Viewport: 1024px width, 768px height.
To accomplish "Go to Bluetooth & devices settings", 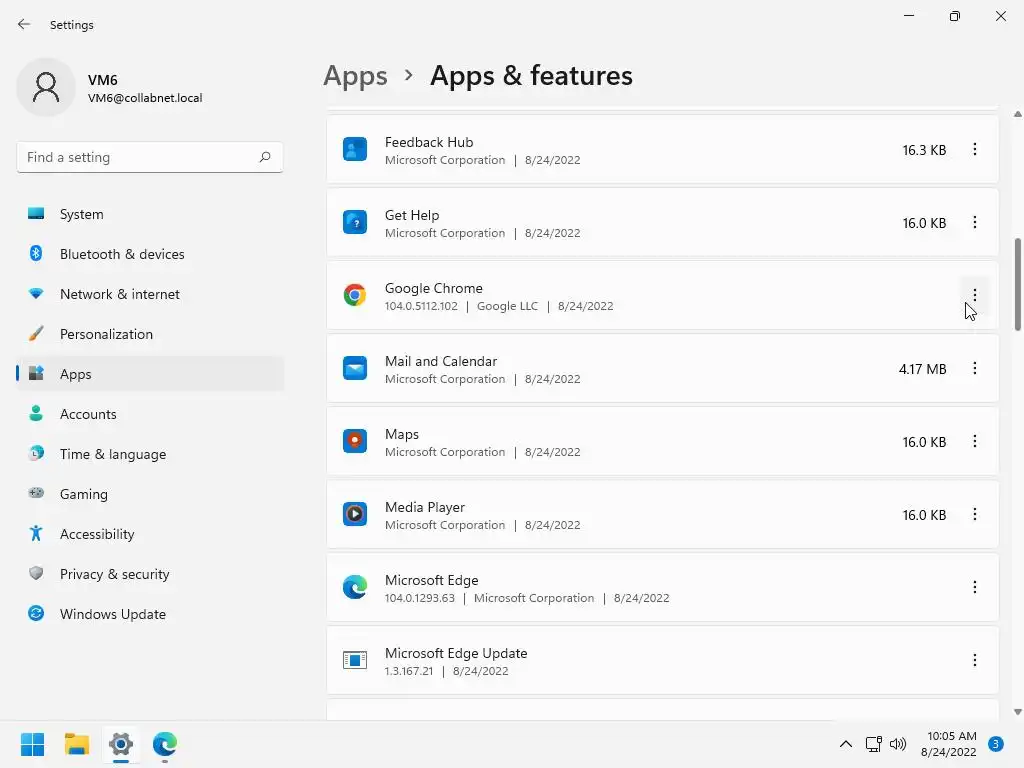I will click(x=122, y=254).
